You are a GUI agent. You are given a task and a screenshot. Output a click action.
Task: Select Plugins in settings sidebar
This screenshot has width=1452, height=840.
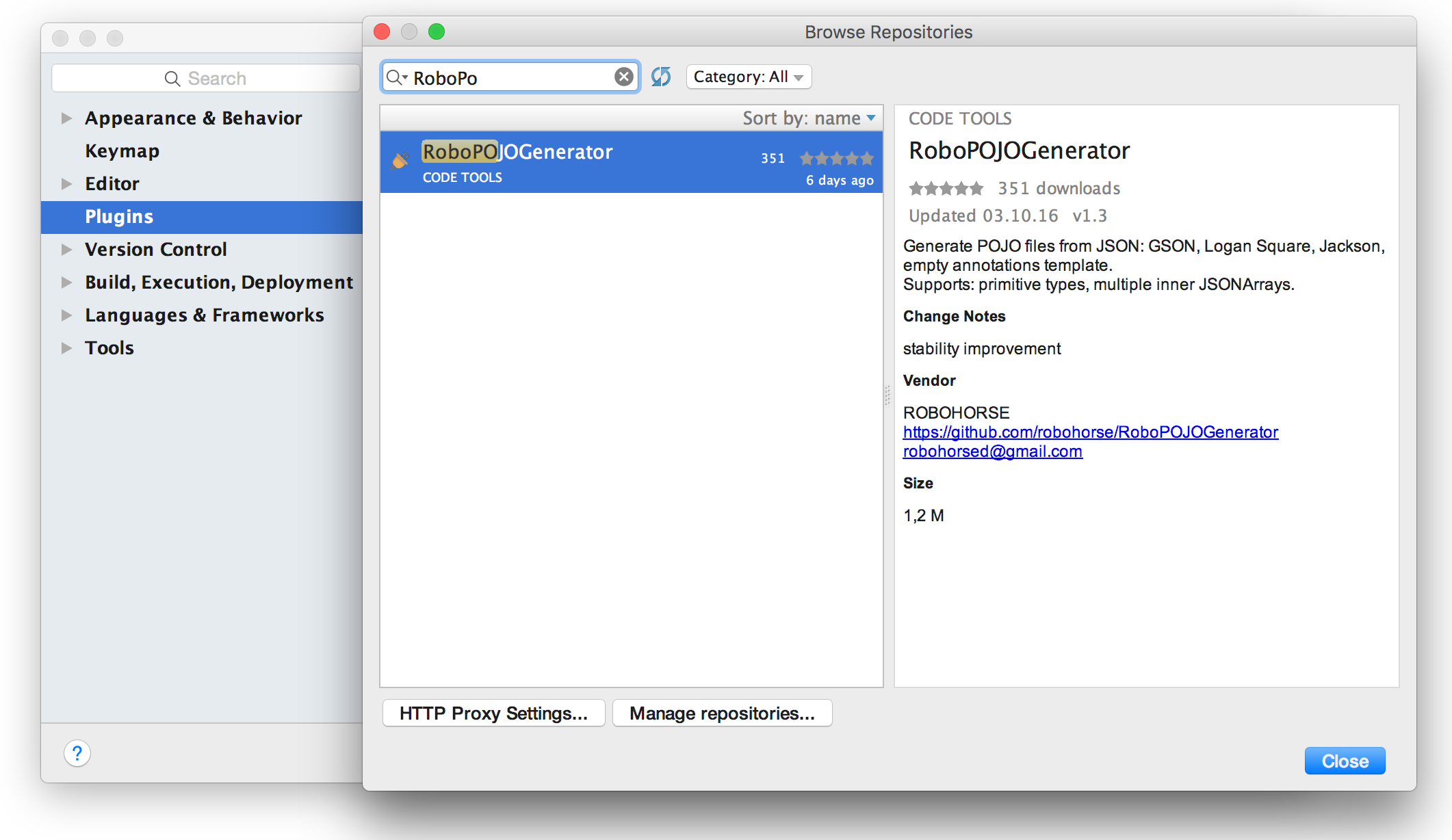point(119,216)
